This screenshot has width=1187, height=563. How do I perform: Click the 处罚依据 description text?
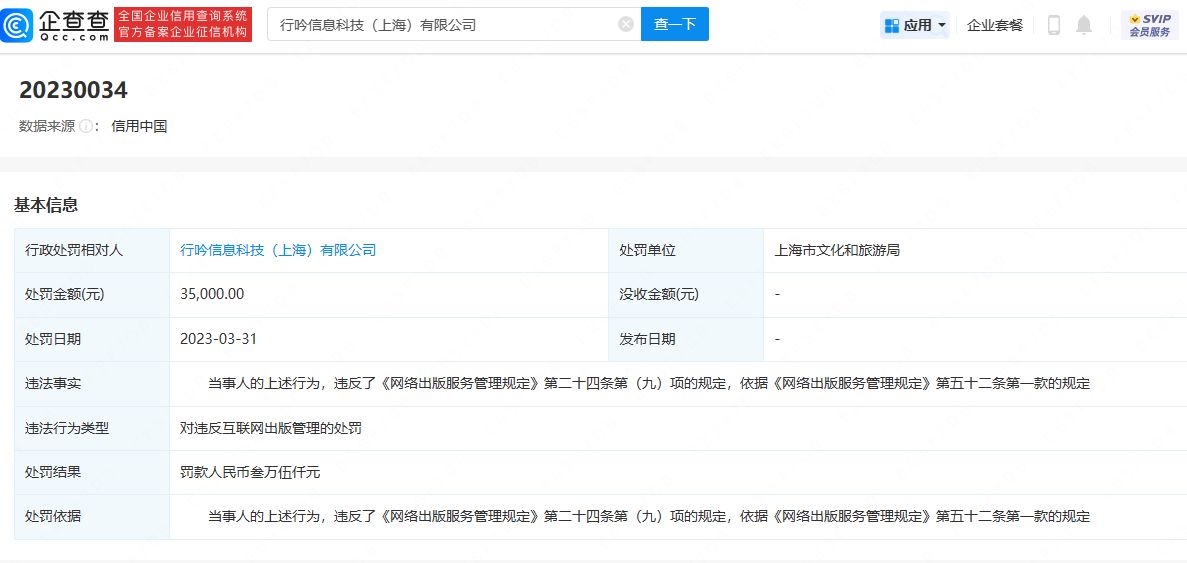649,518
